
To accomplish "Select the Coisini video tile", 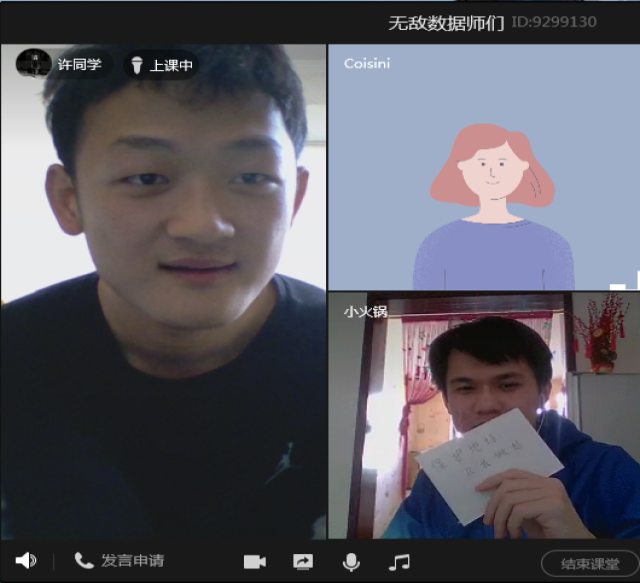I will 484,167.
